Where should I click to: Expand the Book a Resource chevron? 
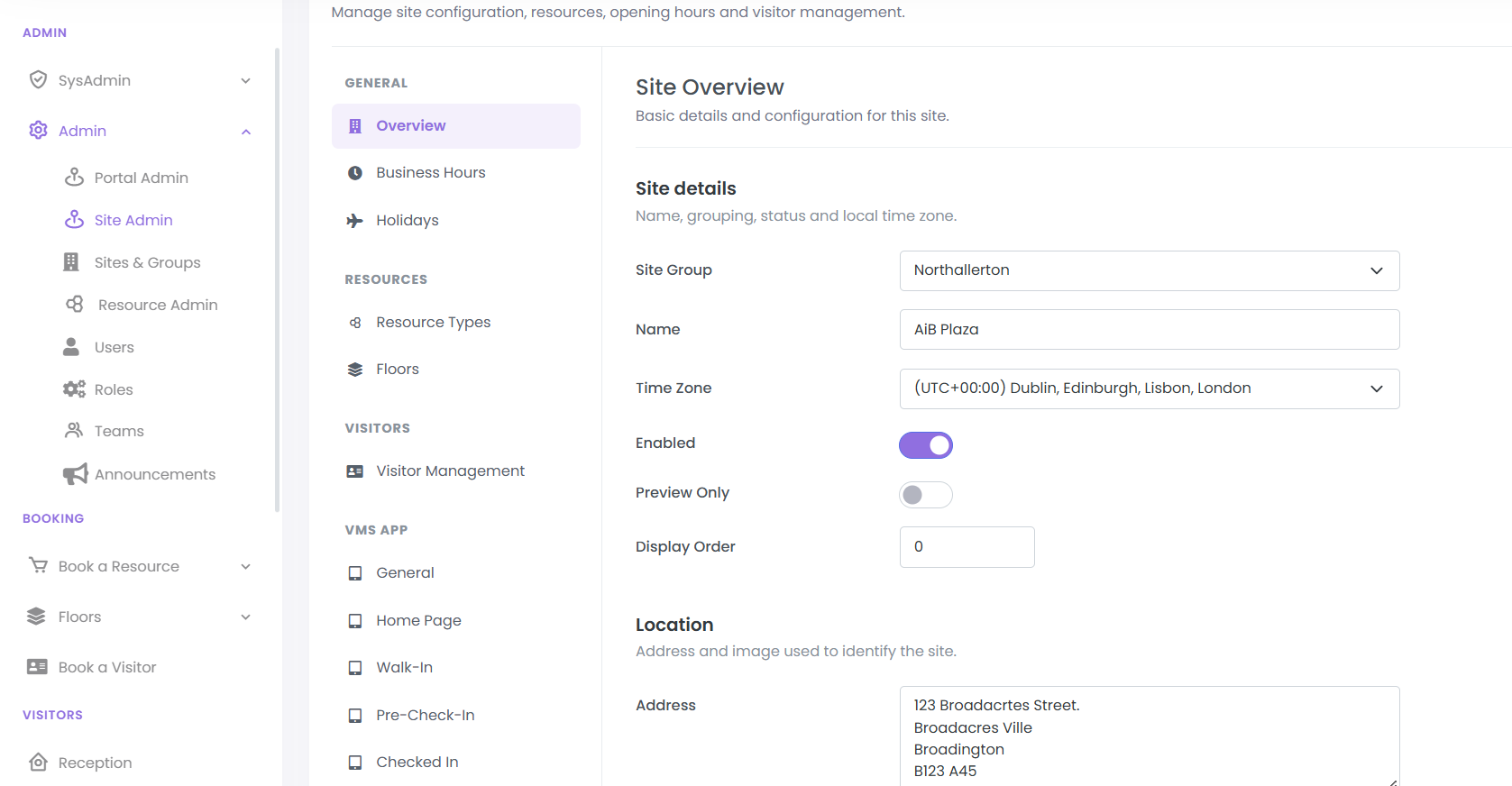coord(245,567)
